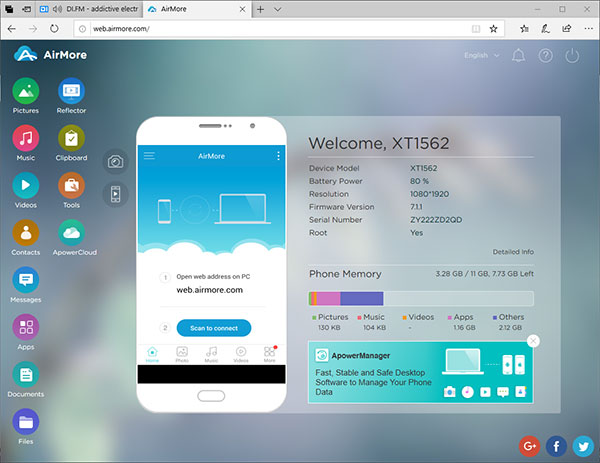The width and height of the screenshot is (600, 463).
Task: Click the Others segment of memory bar
Action: (x=362, y=298)
